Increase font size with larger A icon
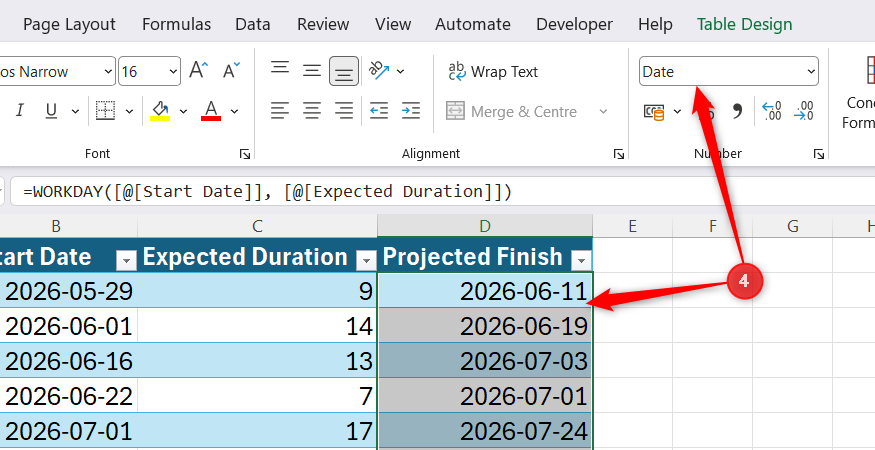 pyautogui.click(x=199, y=70)
